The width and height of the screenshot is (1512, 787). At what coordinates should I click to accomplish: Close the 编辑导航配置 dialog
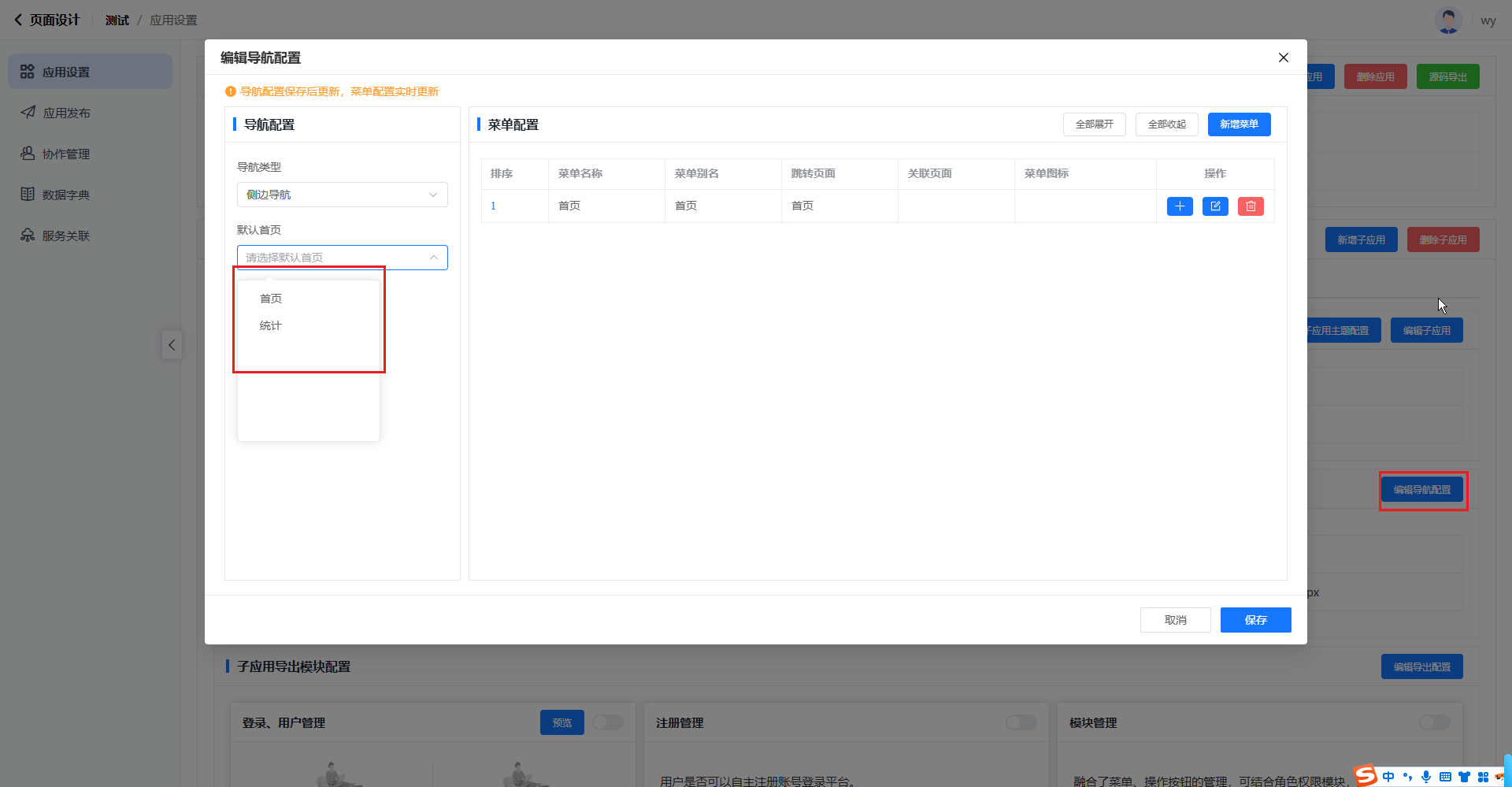coord(1283,58)
